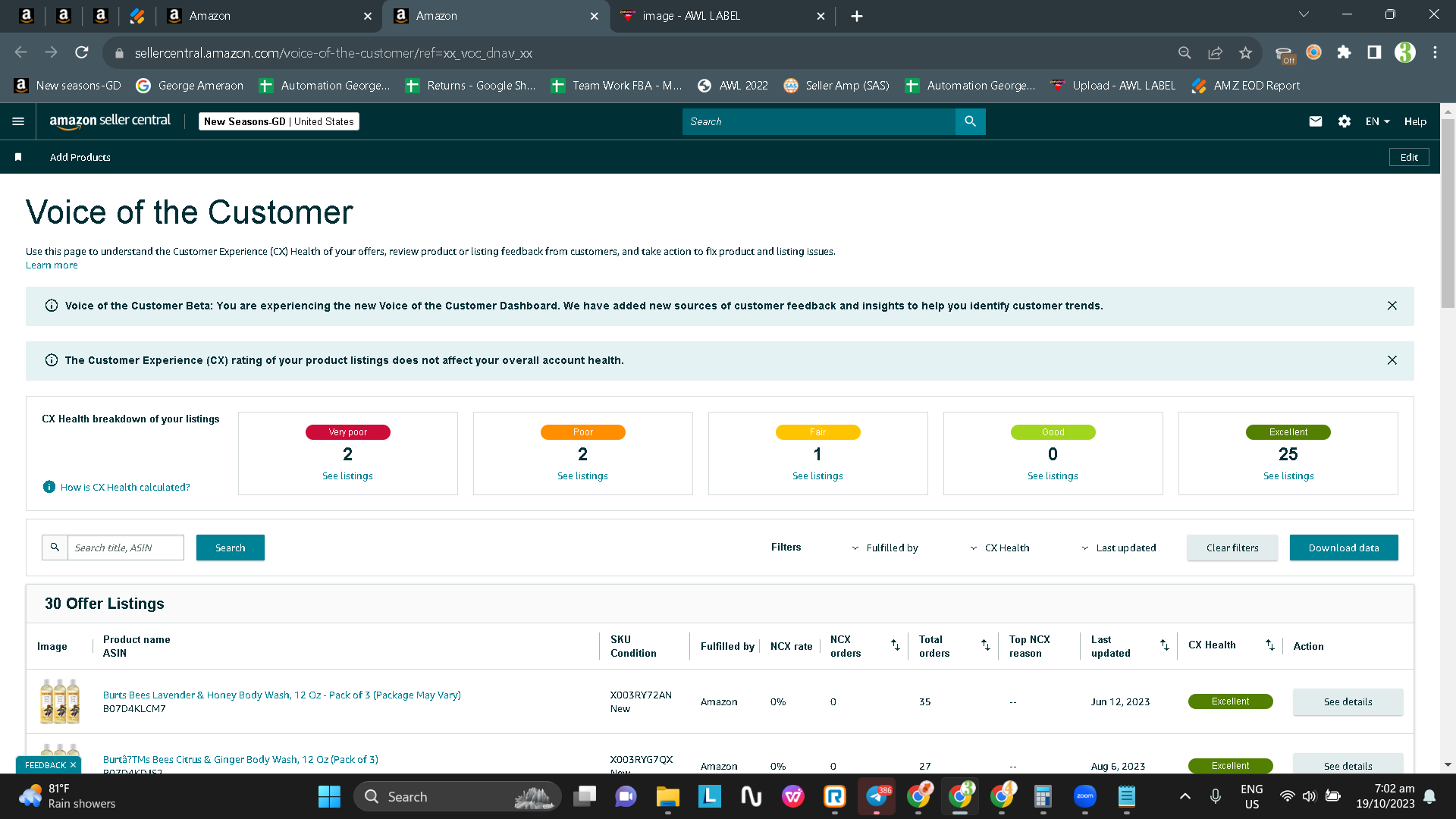Screen dimensions: 1456x819
Task: Open the Chrome tab search chevron
Action: pyautogui.click(x=1304, y=14)
